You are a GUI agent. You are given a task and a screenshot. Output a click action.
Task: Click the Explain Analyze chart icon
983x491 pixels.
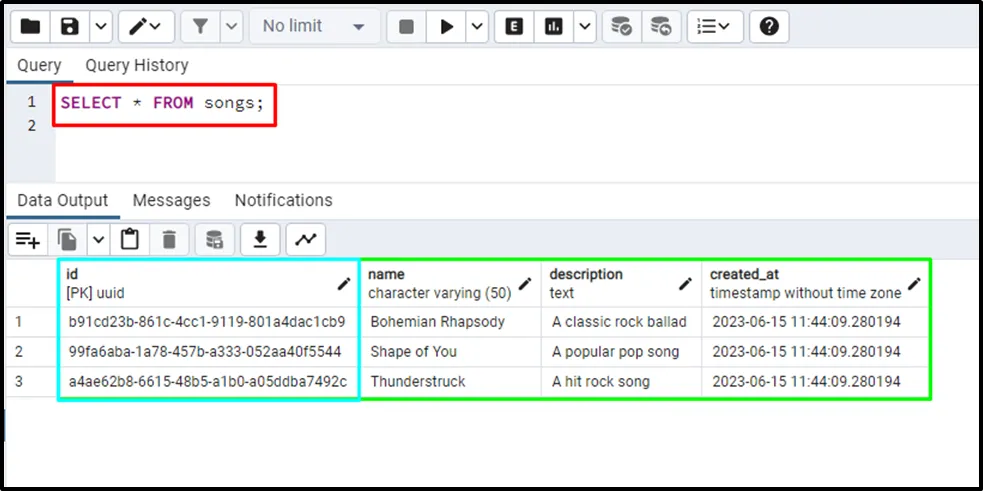pyautogui.click(x=554, y=27)
